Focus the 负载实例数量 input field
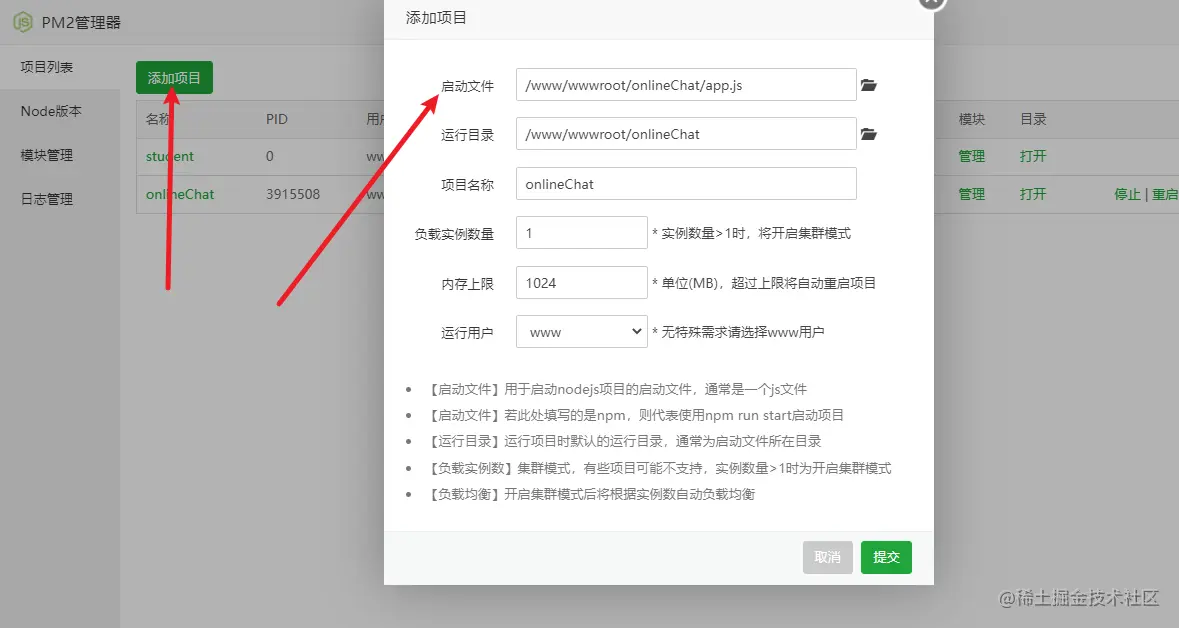Screen dimensions: 1179x628 [x=582, y=233]
